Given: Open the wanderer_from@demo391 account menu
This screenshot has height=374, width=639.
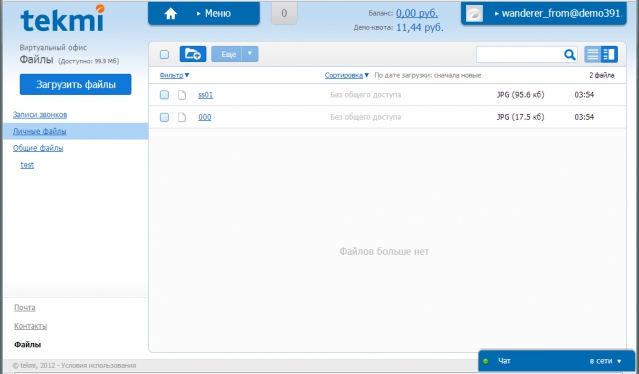Looking at the screenshot, I should click(x=558, y=13).
